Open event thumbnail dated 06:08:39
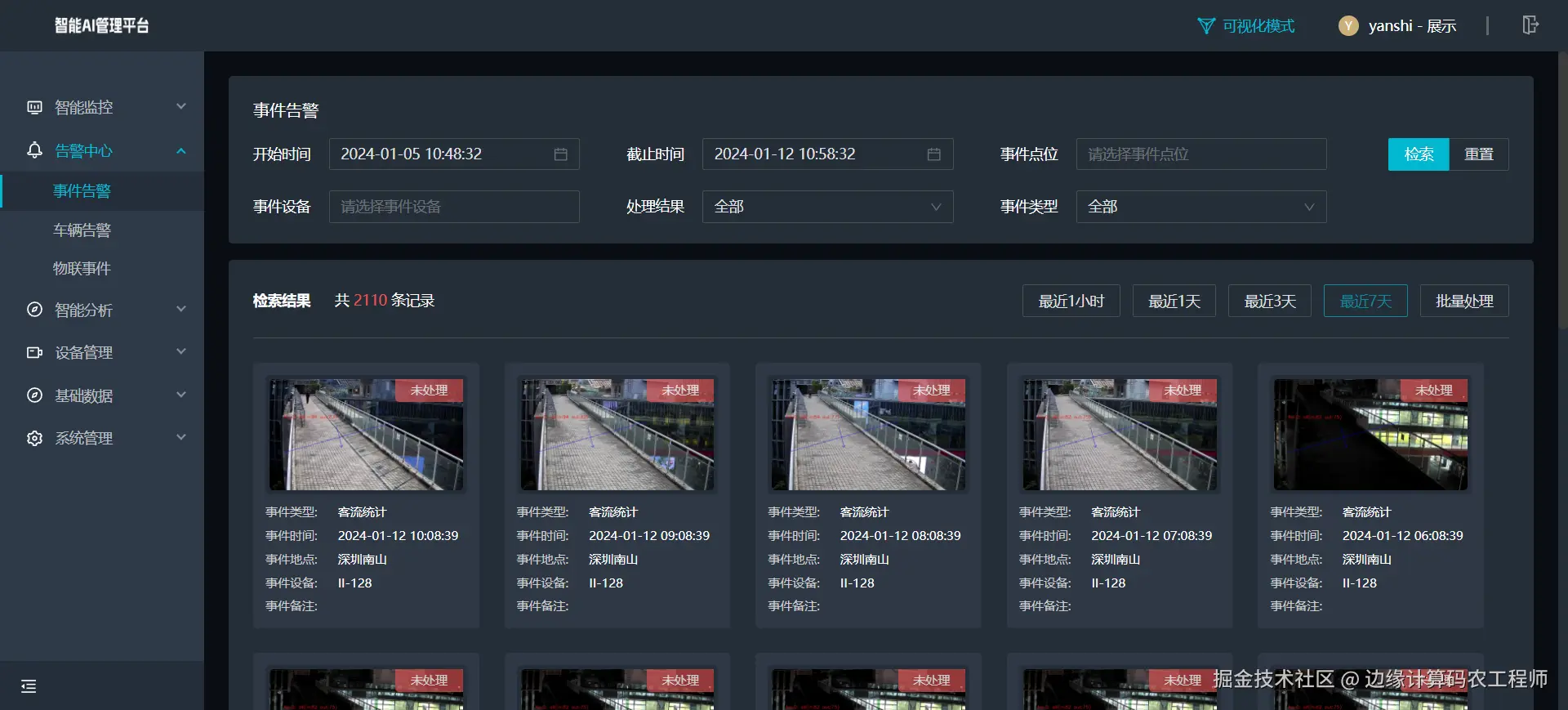The image size is (1568, 710). coord(1370,435)
